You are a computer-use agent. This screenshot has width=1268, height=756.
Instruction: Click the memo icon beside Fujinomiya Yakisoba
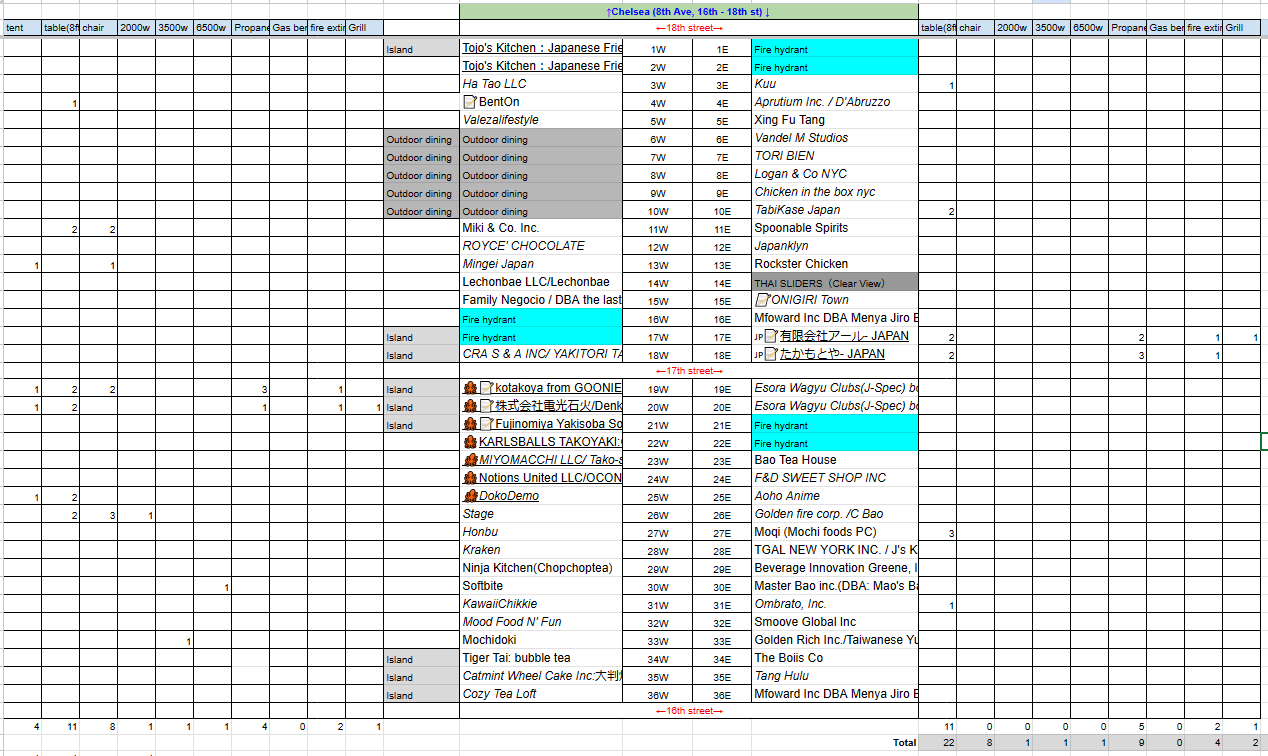click(x=486, y=424)
